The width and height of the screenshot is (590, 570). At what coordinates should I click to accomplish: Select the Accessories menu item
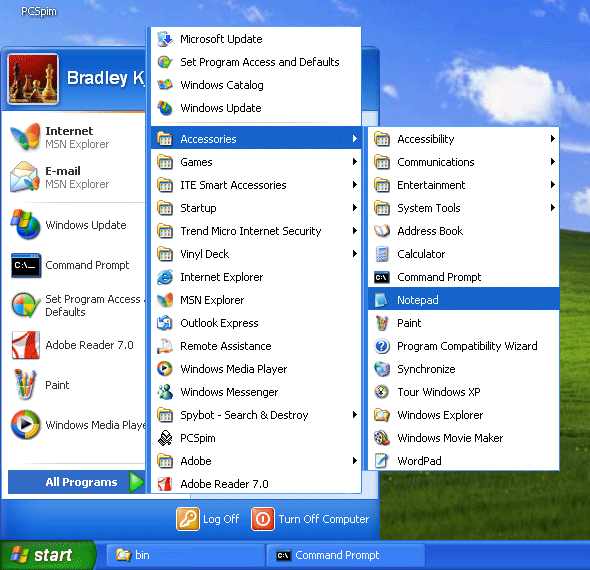(256, 139)
